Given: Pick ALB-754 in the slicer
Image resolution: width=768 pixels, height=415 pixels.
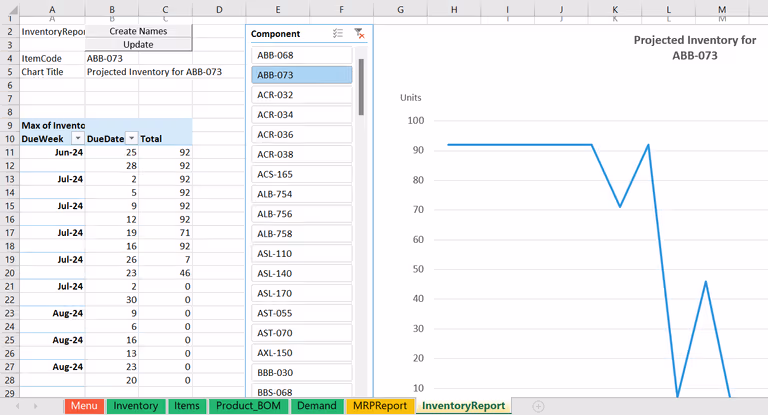Looking at the screenshot, I should [x=302, y=194].
